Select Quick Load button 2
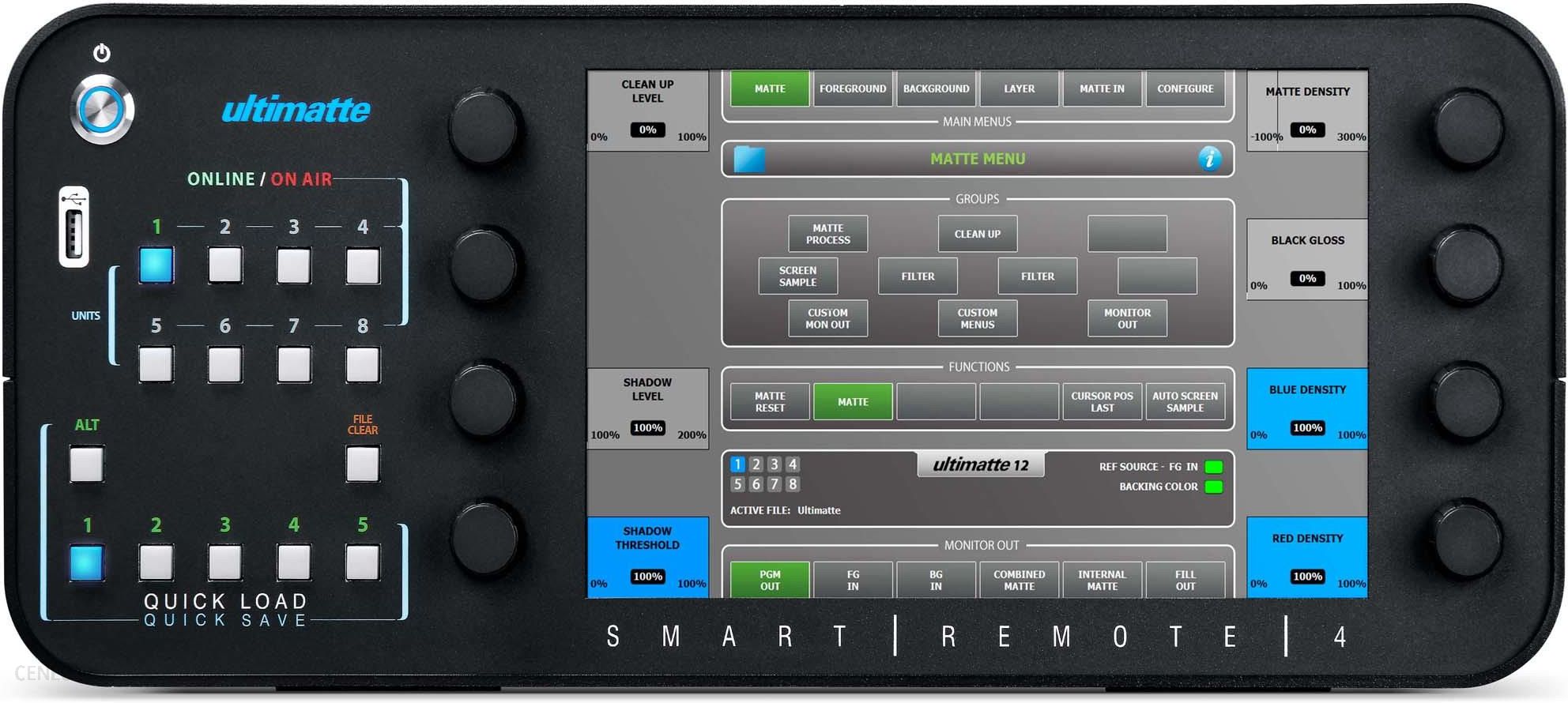Screen dimensions: 1568x703 [x=156, y=562]
